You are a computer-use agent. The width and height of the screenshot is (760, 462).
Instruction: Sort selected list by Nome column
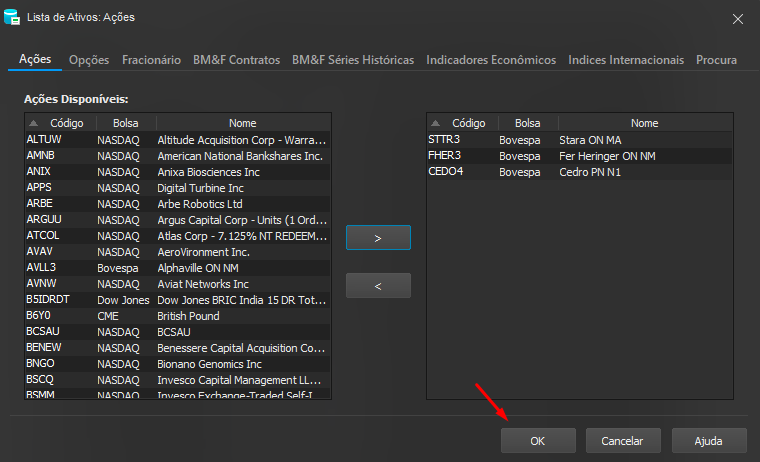tap(645, 123)
